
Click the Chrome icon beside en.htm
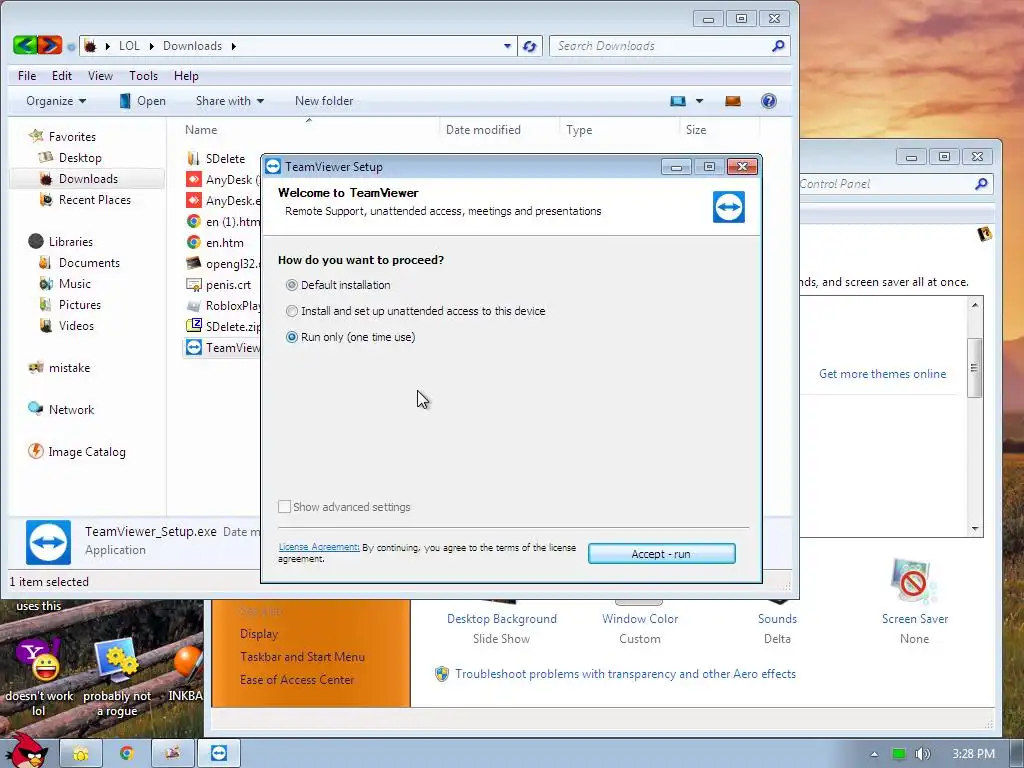coord(193,242)
